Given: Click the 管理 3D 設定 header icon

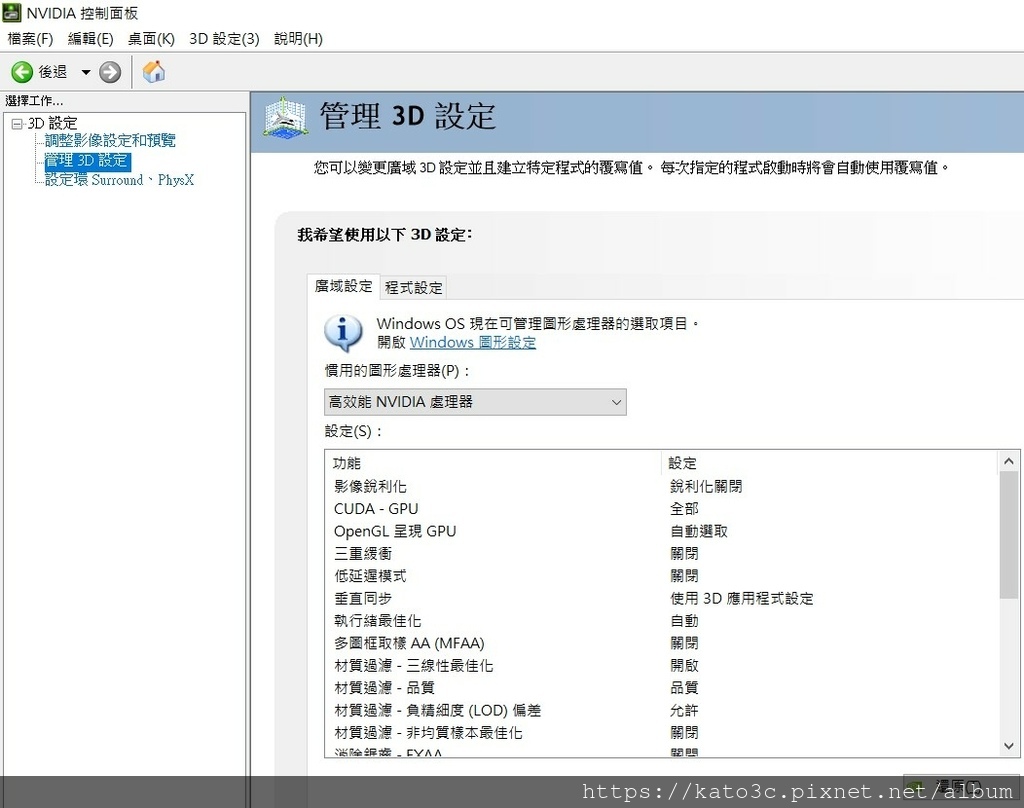Looking at the screenshot, I should pos(285,118).
